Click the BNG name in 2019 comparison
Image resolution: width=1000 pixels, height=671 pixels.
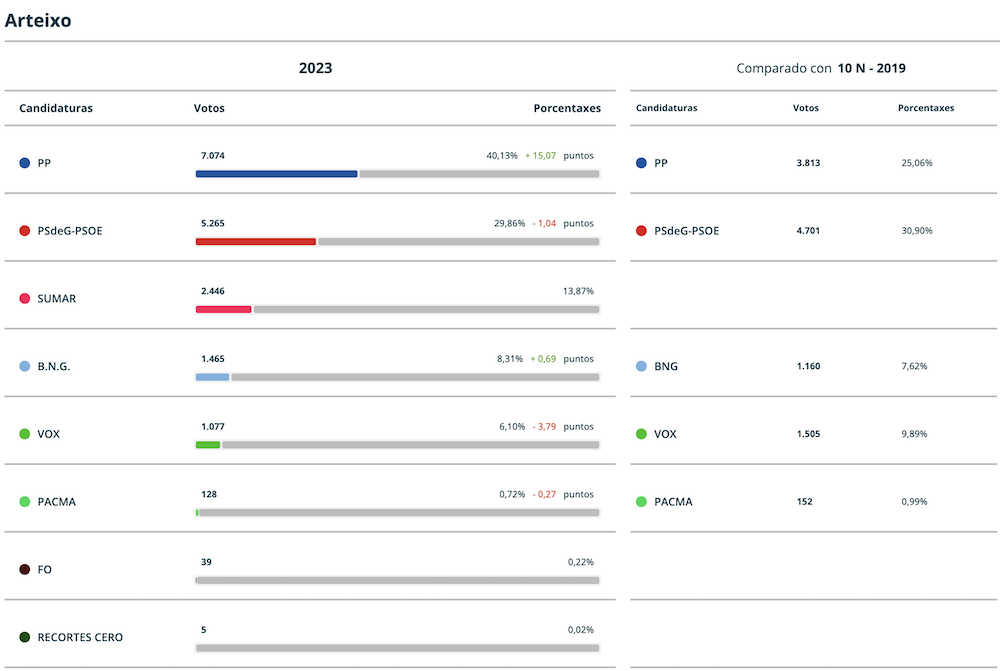665,367
